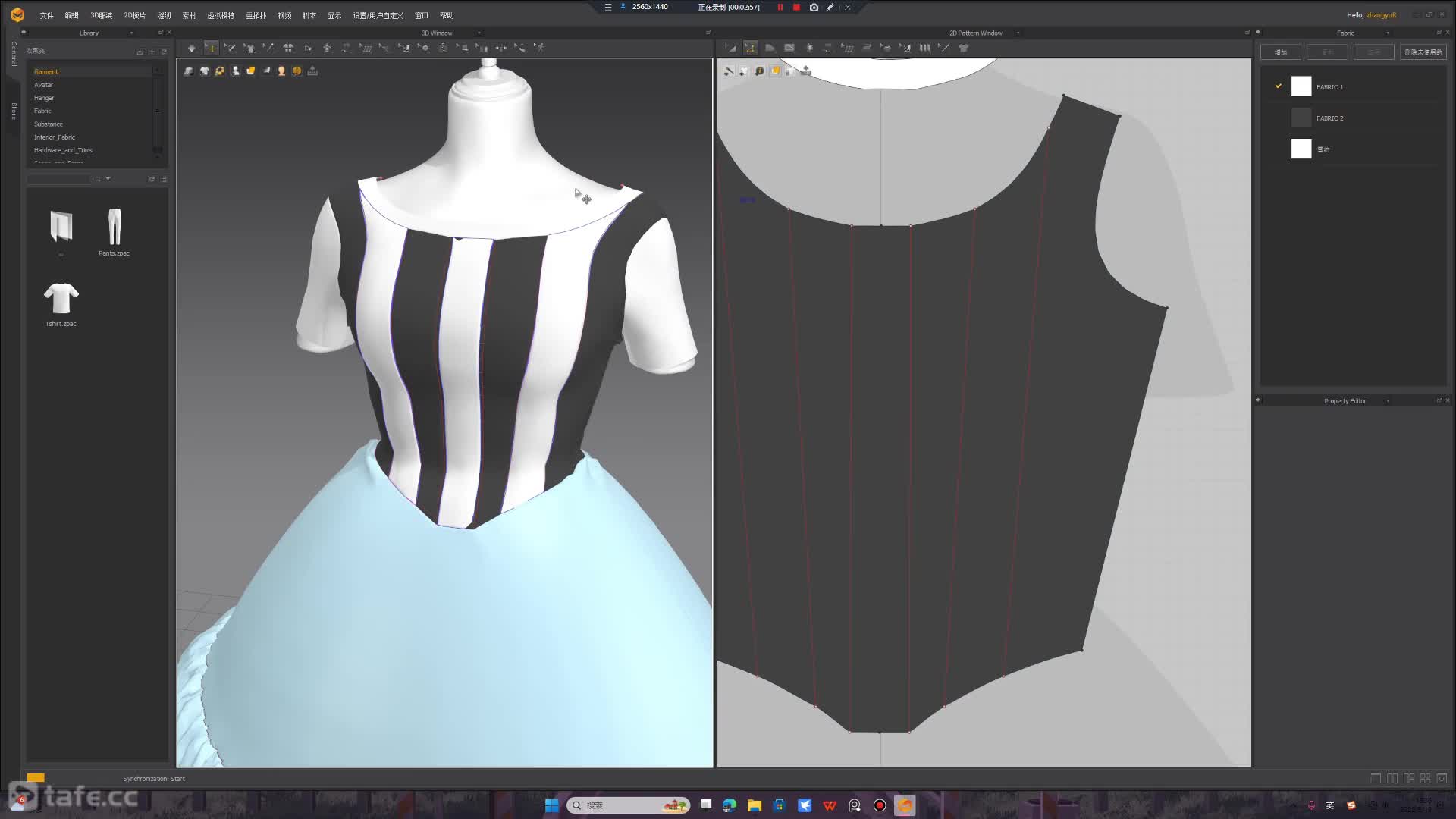Select the pleats/fold lines tool in 2D toolbar

pyautogui.click(x=924, y=48)
